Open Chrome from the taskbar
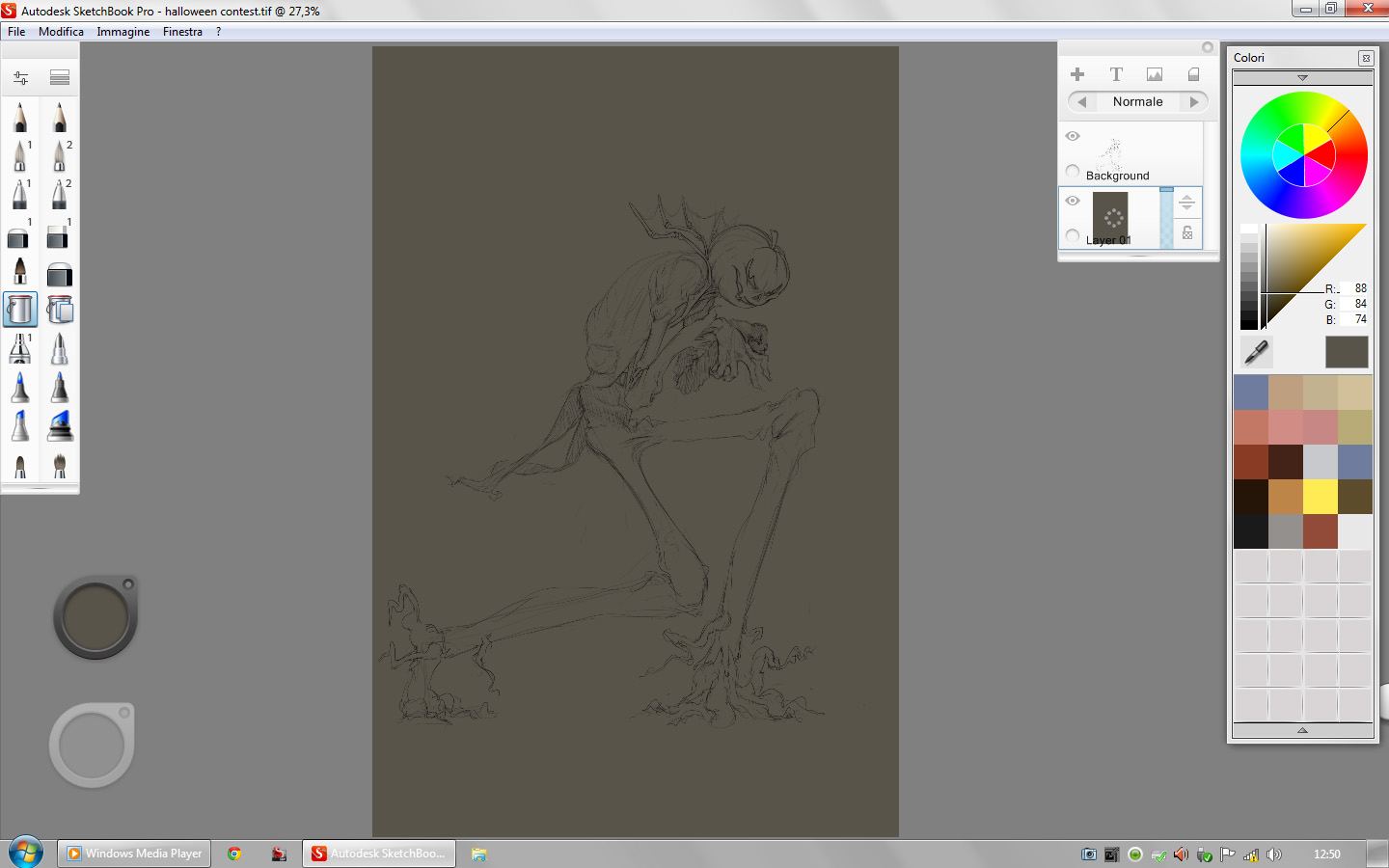Image resolution: width=1389 pixels, height=868 pixels. (233, 854)
